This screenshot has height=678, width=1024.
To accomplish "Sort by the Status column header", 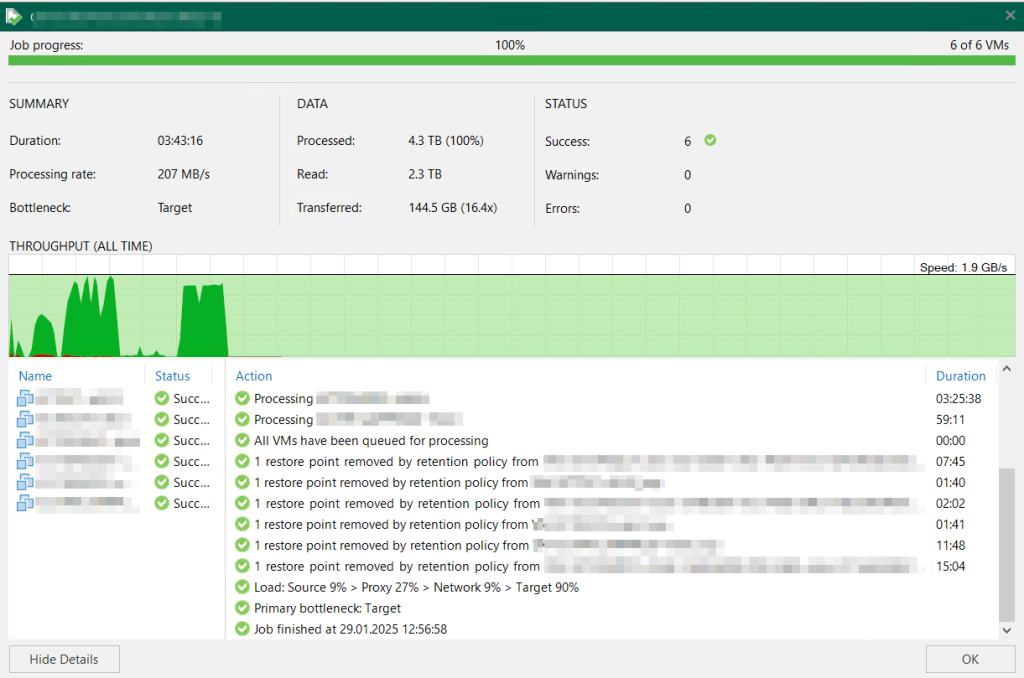I will [172, 376].
